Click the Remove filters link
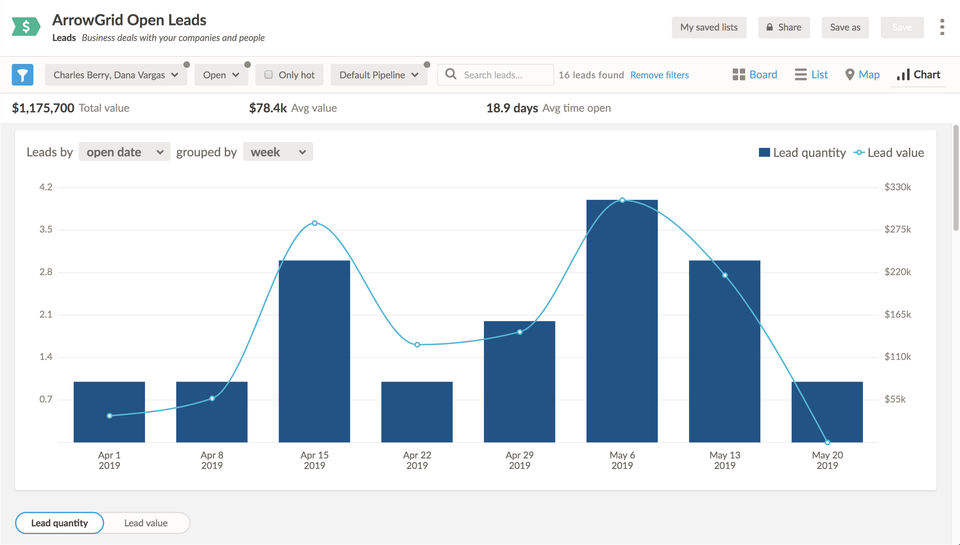The height and width of the screenshot is (545, 960). coord(659,75)
